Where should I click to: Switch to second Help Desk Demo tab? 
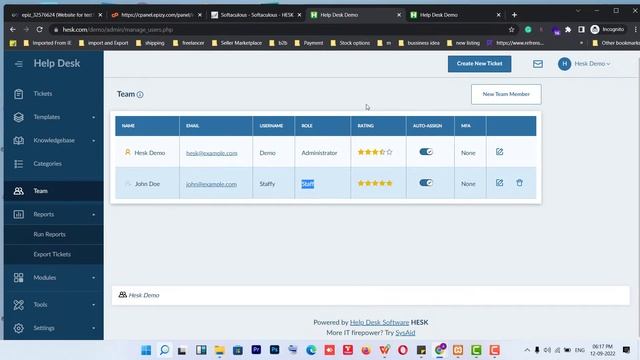click(x=456, y=15)
